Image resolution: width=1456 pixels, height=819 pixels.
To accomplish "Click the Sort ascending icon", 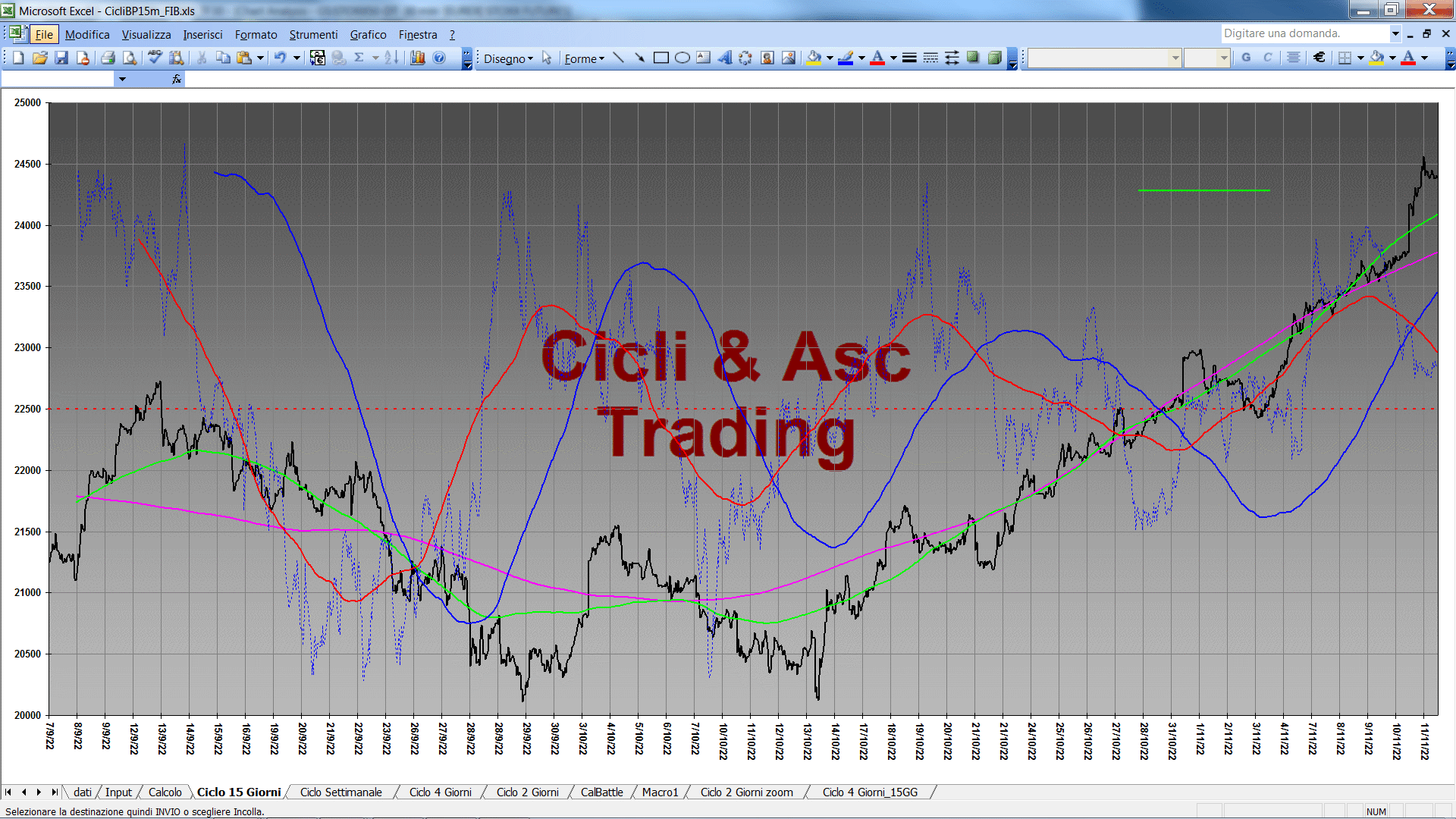I will (391, 58).
